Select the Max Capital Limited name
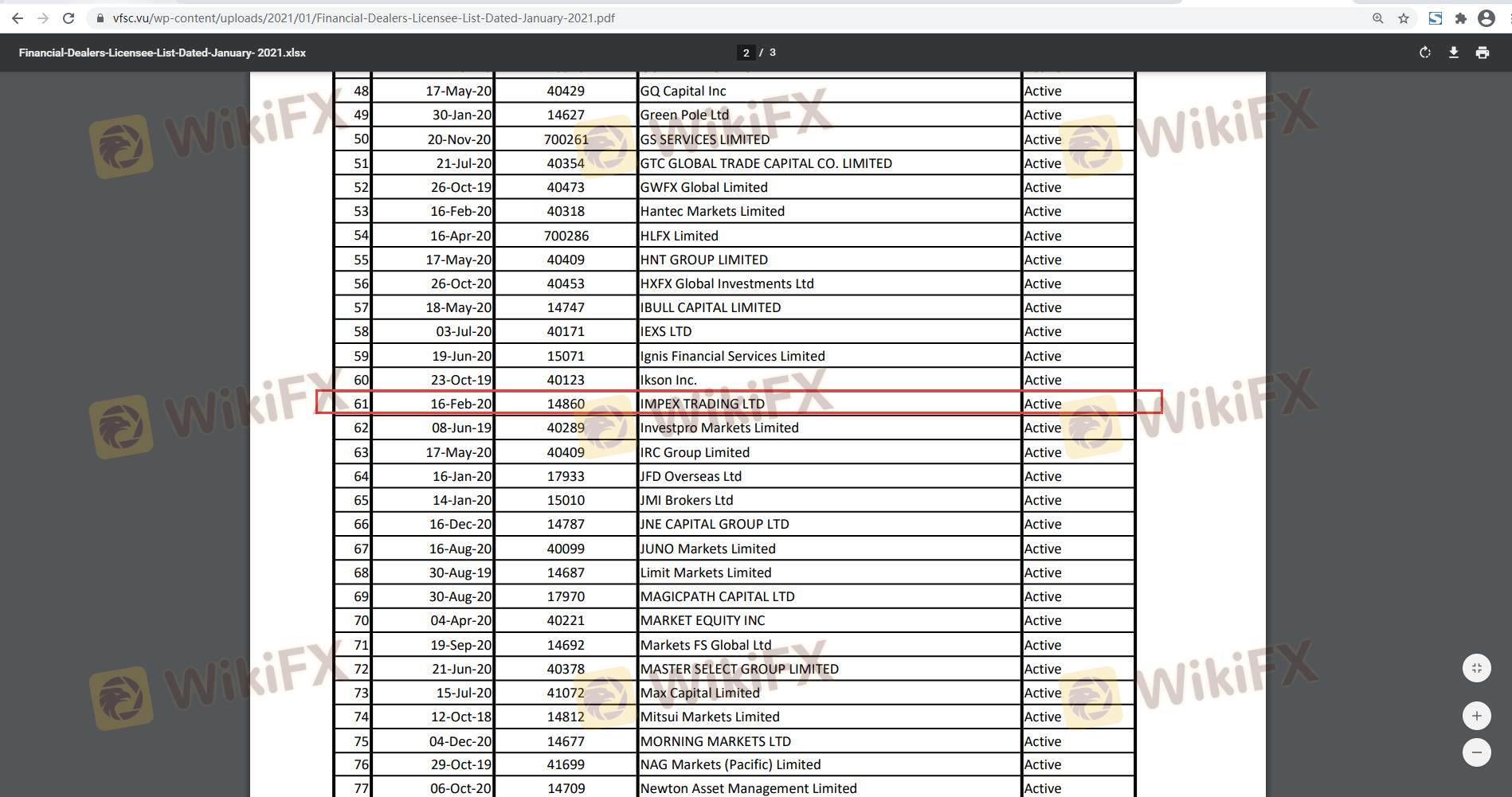The image size is (1512, 797). coord(700,693)
